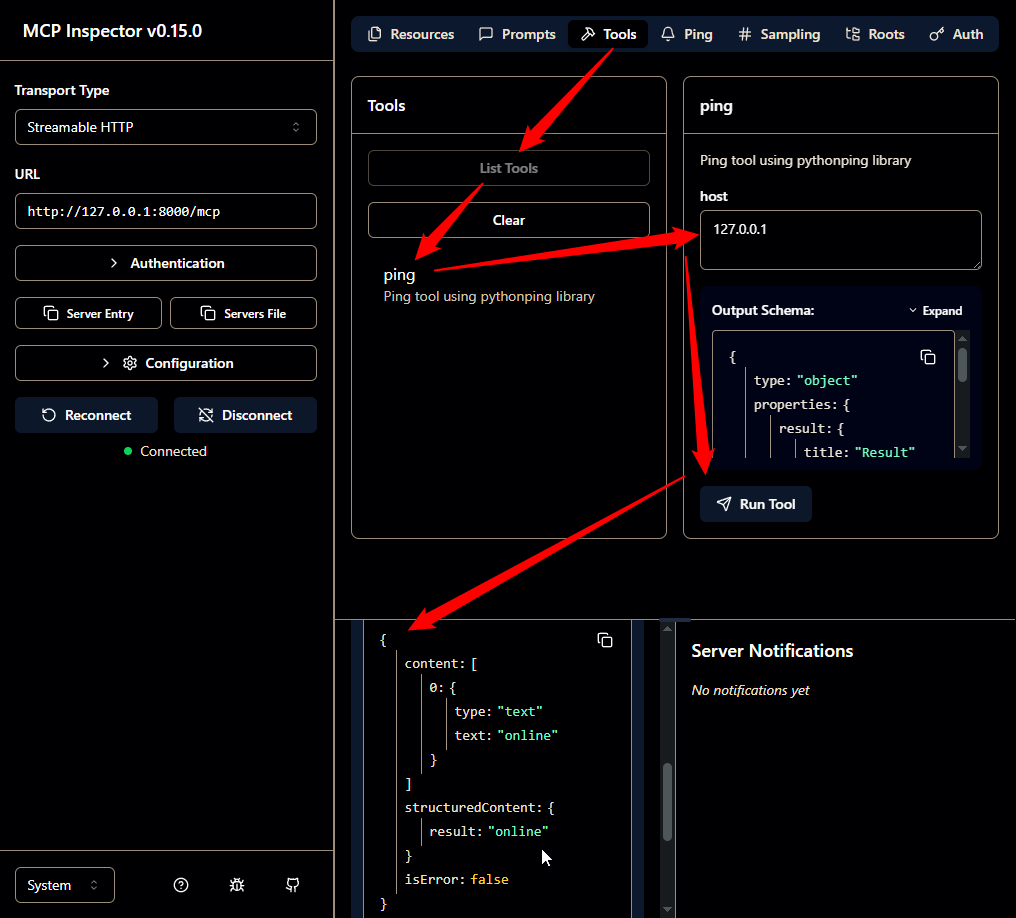Open the Transport Type dropdown
Image resolution: width=1016 pixels, height=918 pixels.
coord(165,127)
